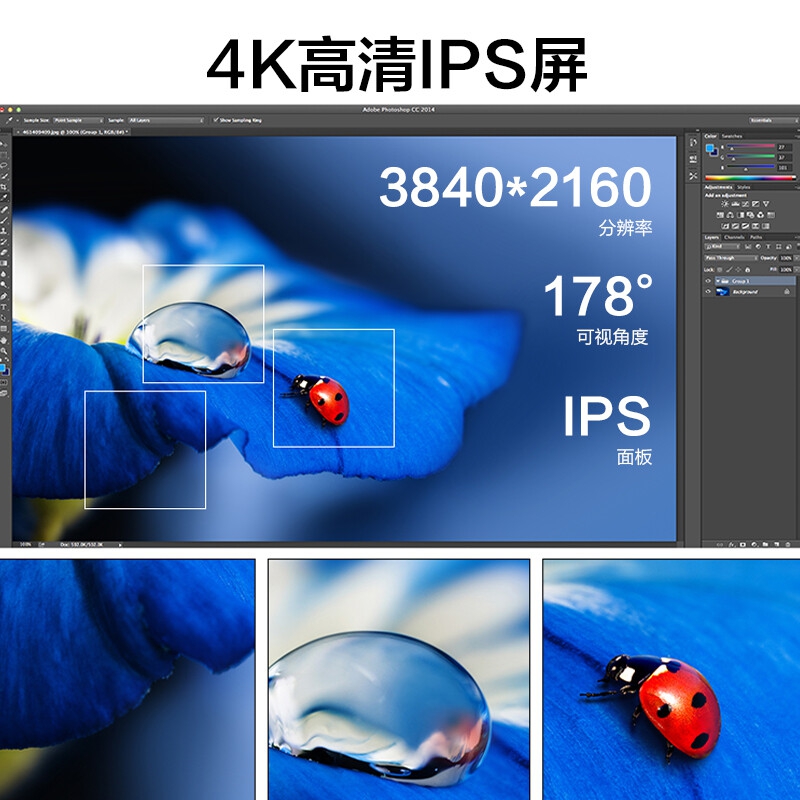
Task: Pick the Lasso tool
Action: pos(5,165)
